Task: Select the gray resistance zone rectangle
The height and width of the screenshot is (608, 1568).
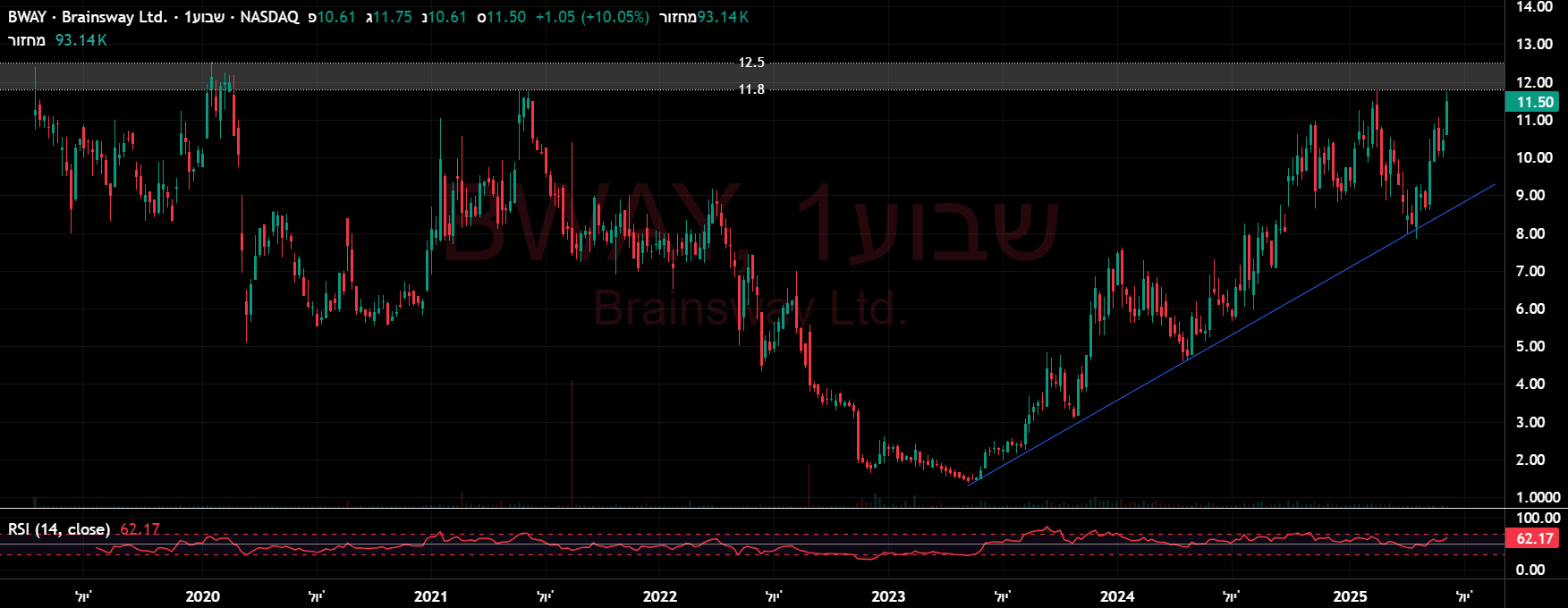Action: [751, 76]
